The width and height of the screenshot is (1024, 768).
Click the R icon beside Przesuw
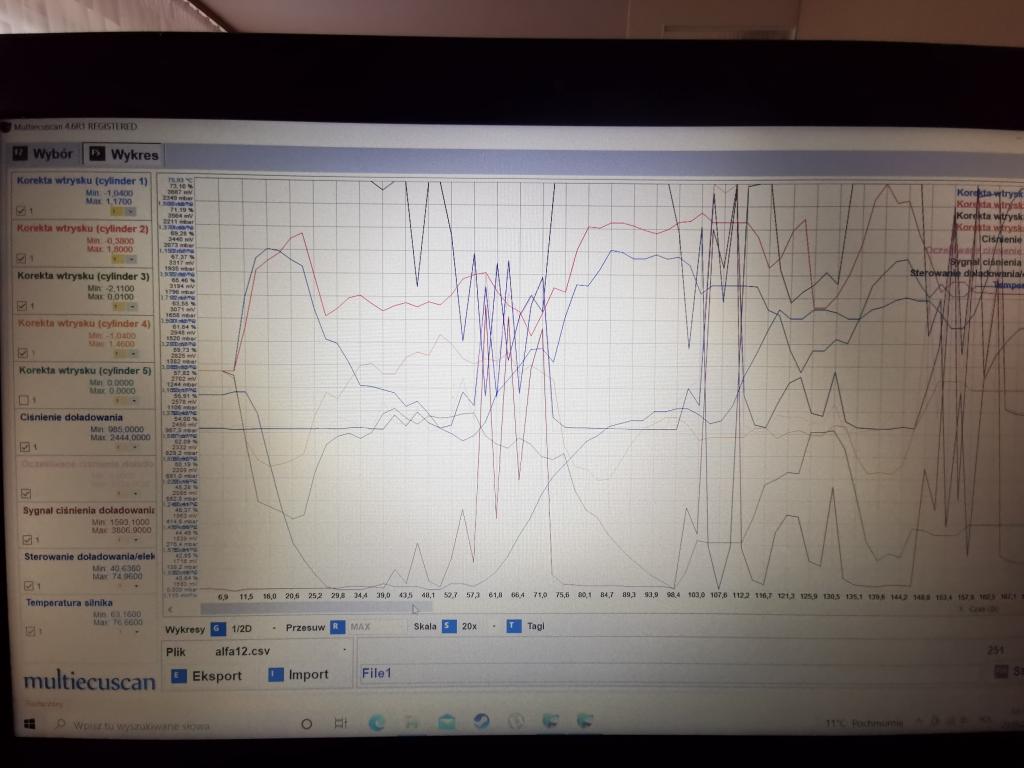point(337,628)
